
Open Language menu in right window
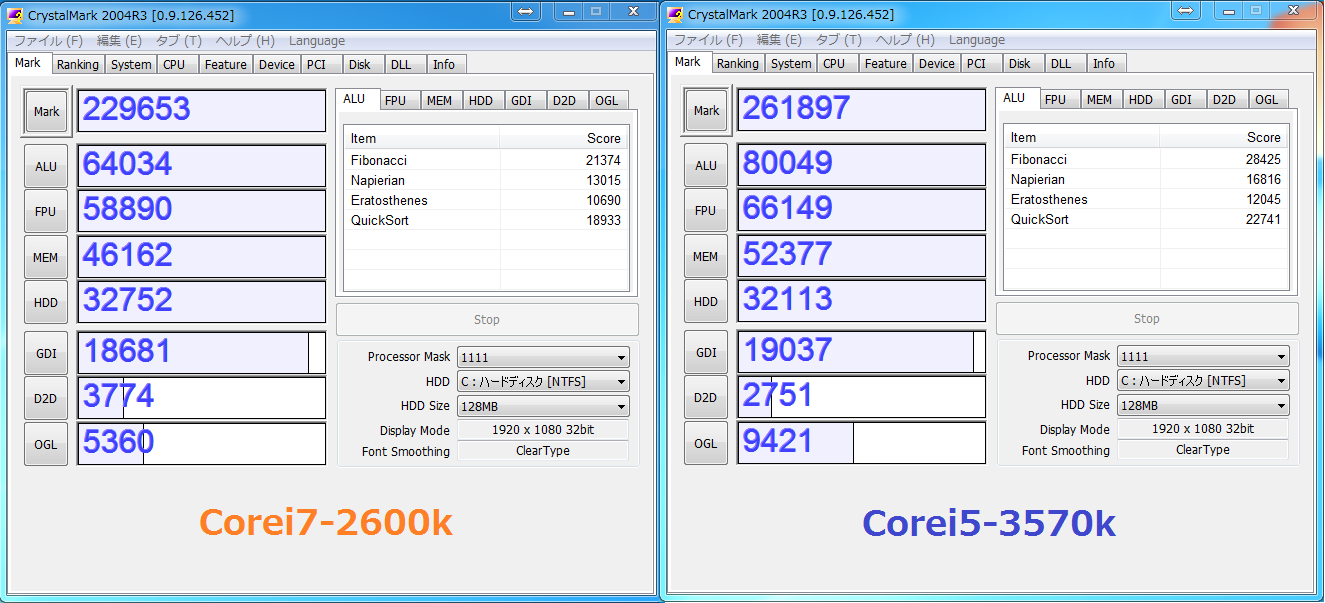977,40
